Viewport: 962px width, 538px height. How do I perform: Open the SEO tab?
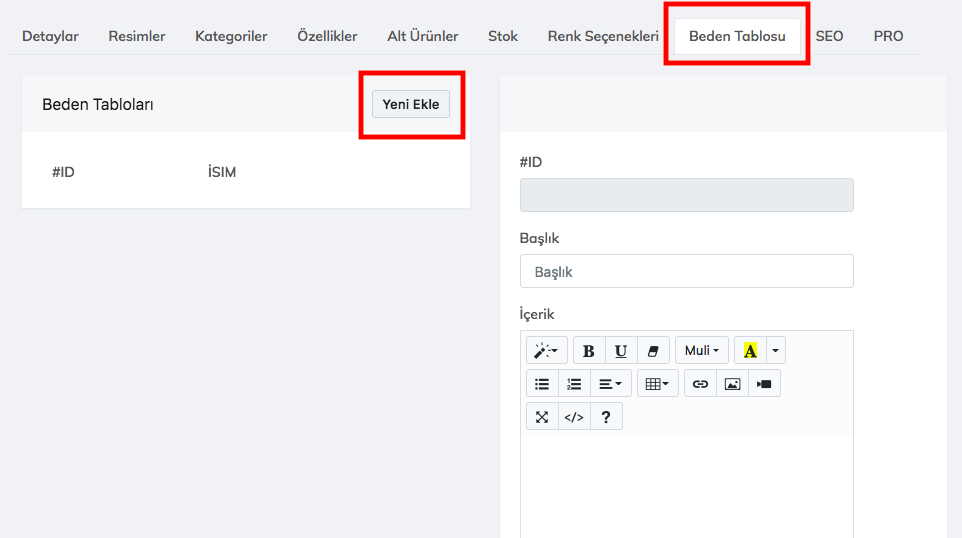pyautogui.click(x=829, y=36)
